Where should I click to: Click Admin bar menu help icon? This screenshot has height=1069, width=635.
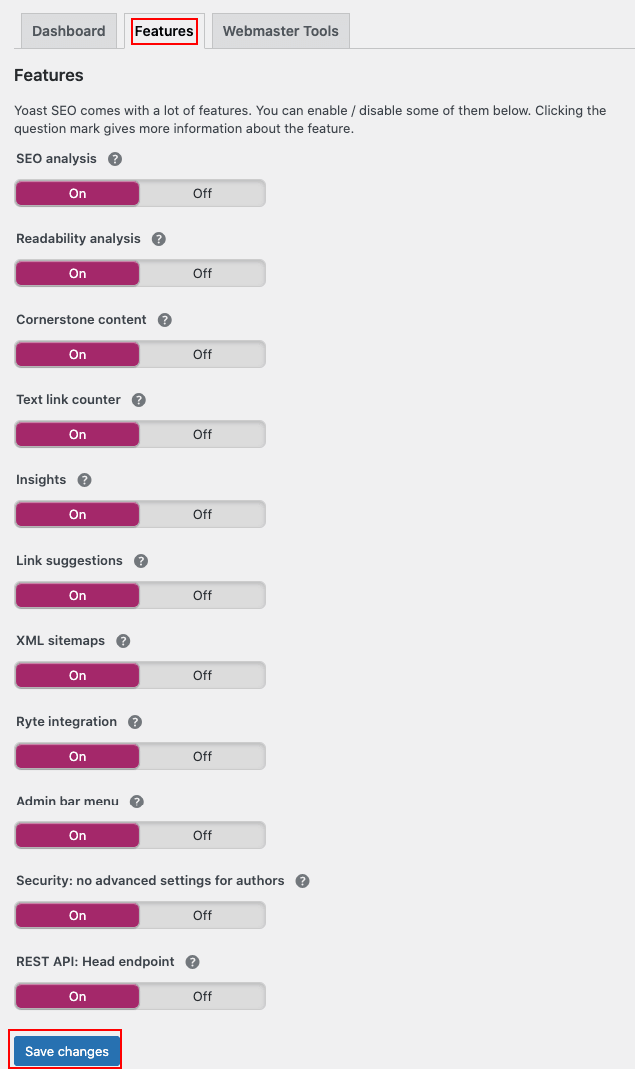pos(137,802)
